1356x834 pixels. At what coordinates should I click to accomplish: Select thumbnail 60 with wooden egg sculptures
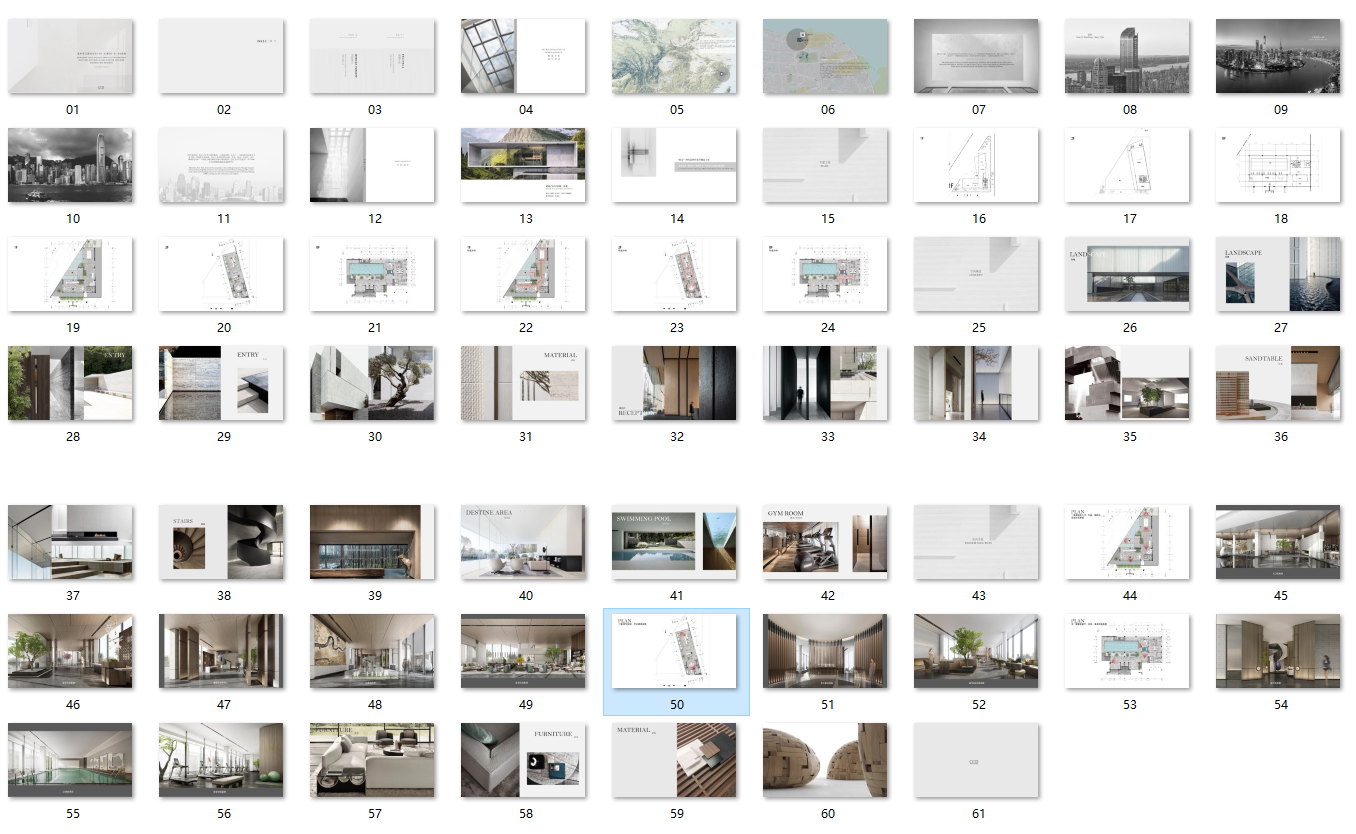point(825,760)
